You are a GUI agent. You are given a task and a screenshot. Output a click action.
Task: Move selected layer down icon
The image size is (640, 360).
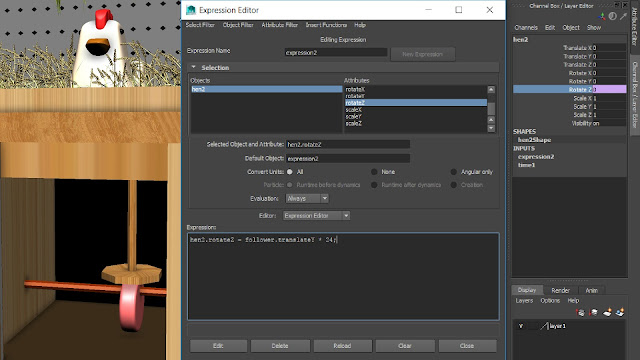[x=594, y=313]
